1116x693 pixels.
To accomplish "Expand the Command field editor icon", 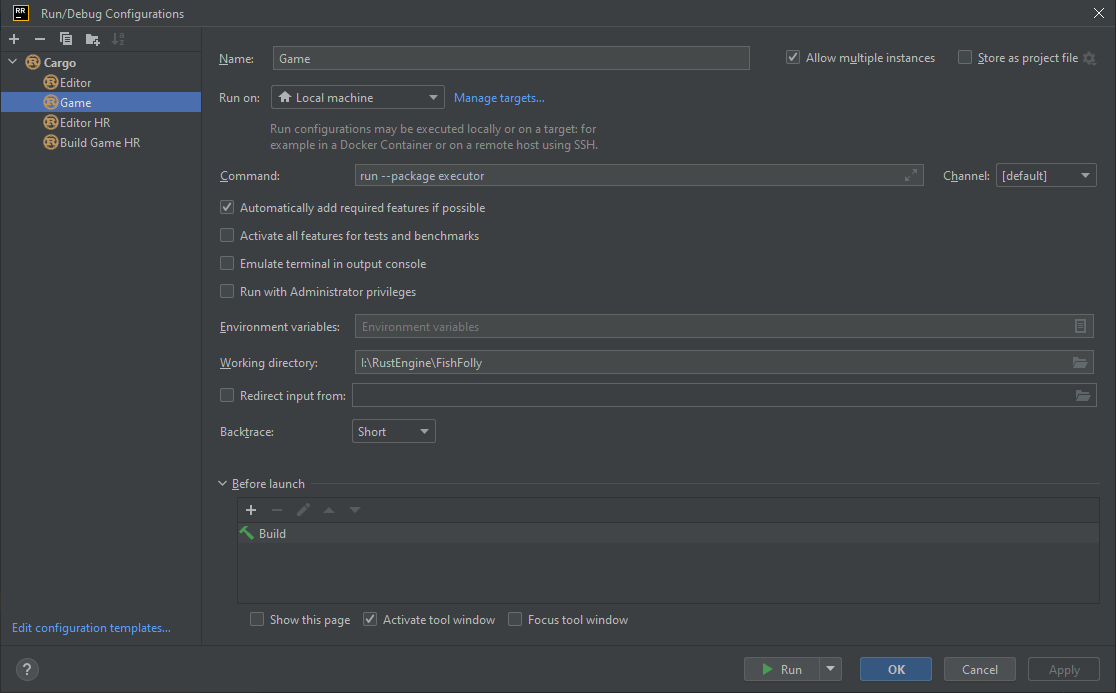I will pyautogui.click(x=910, y=176).
